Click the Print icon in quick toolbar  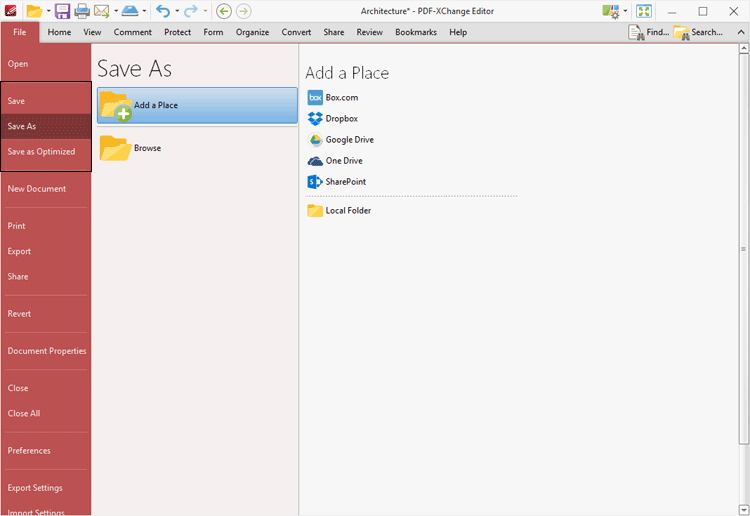tap(82, 11)
